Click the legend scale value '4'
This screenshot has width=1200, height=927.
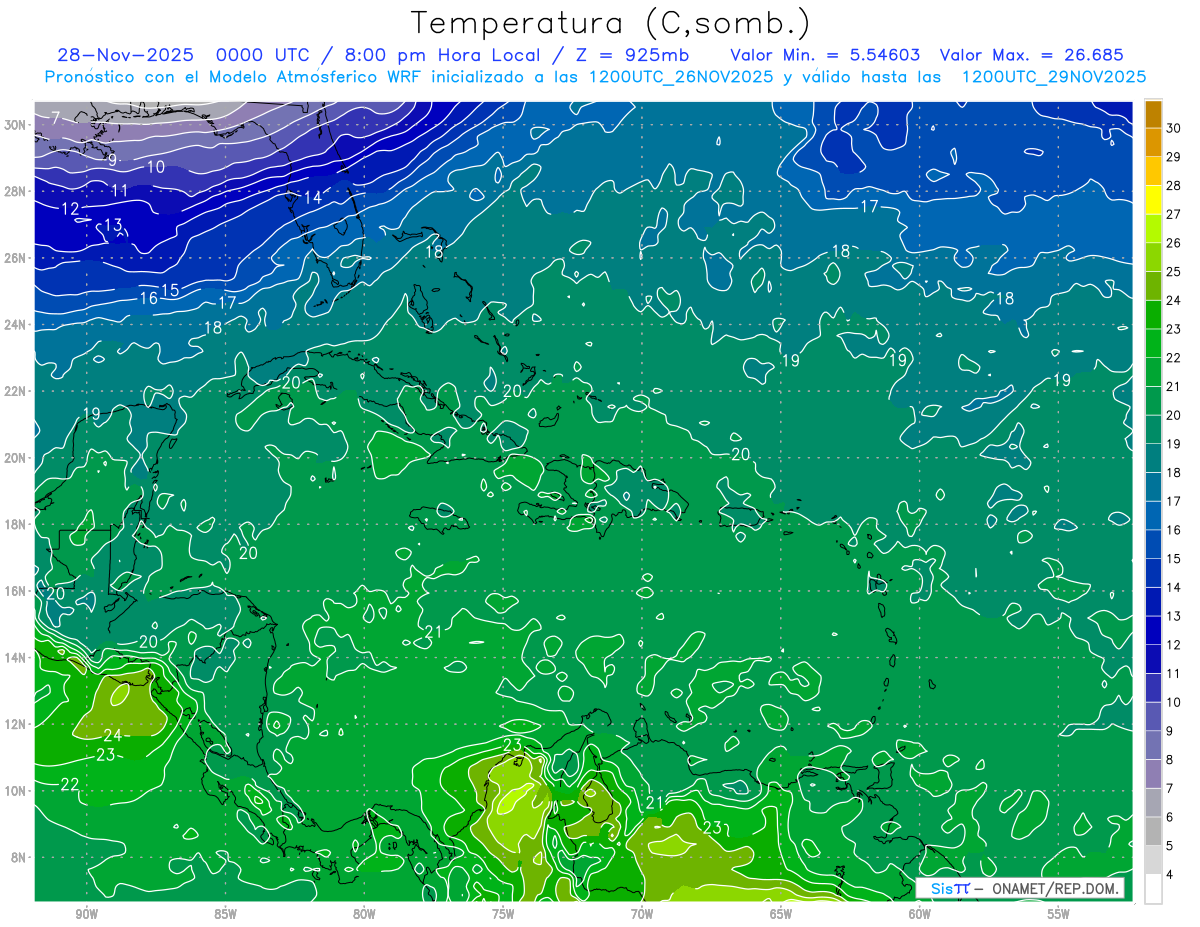pos(1170,875)
